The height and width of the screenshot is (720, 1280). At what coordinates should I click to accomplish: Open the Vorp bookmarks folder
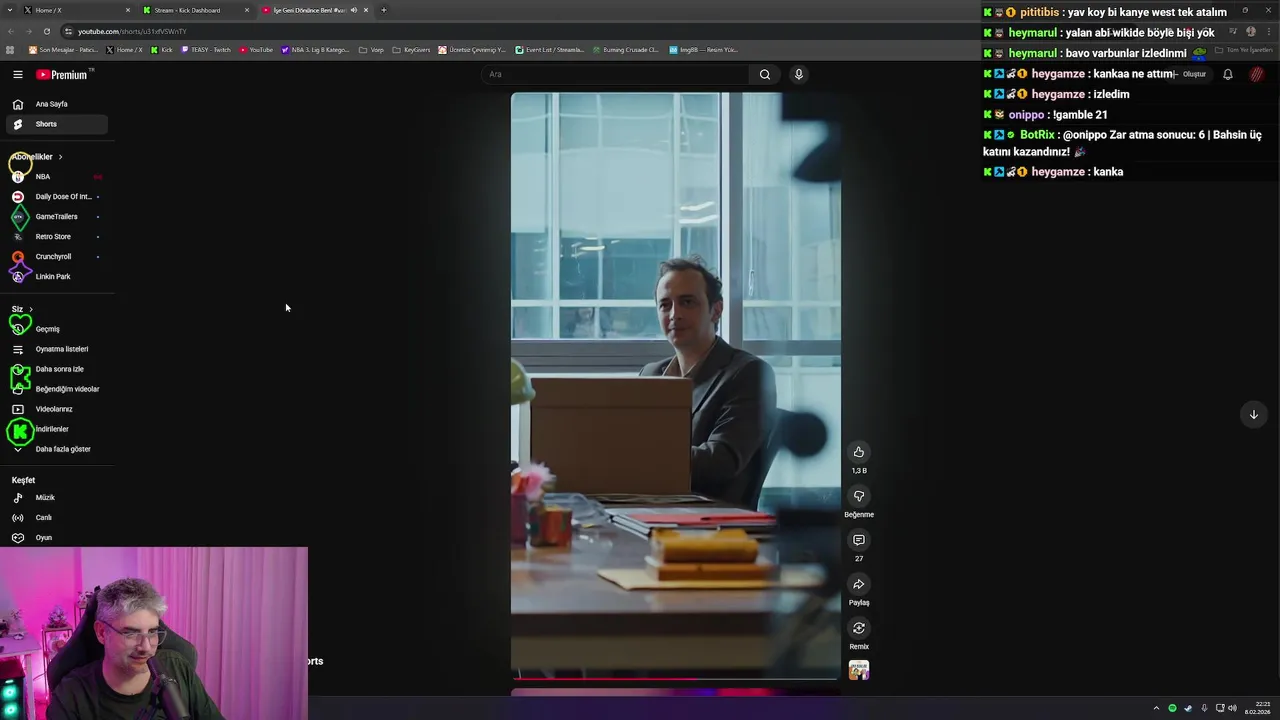click(x=371, y=49)
